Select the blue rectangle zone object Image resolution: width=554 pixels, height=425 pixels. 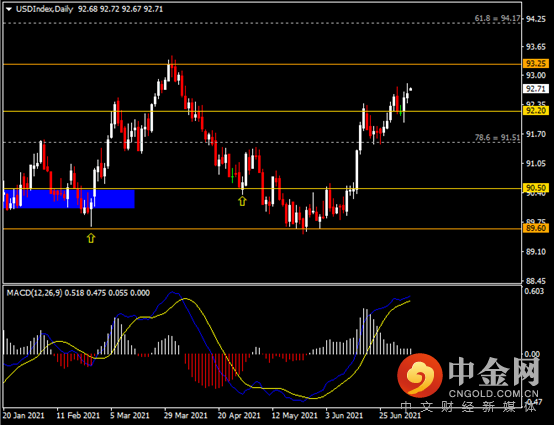click(x=69, y=199)
